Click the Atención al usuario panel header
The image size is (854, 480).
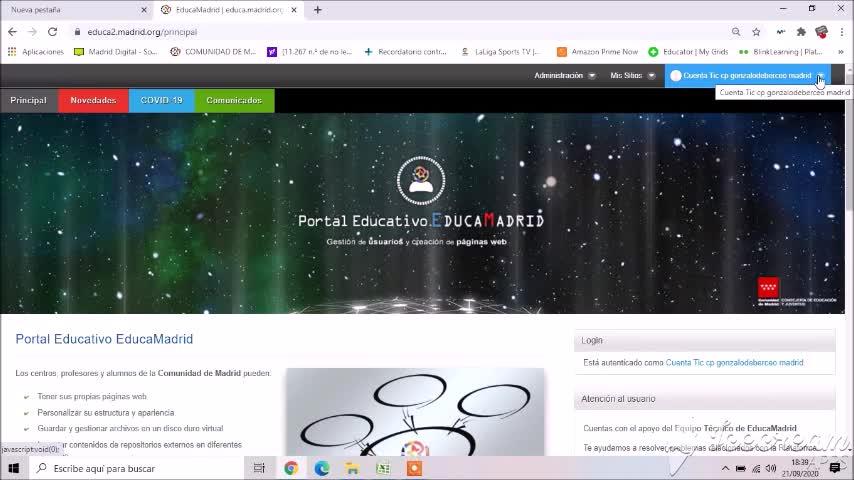[x=704, y=399]
